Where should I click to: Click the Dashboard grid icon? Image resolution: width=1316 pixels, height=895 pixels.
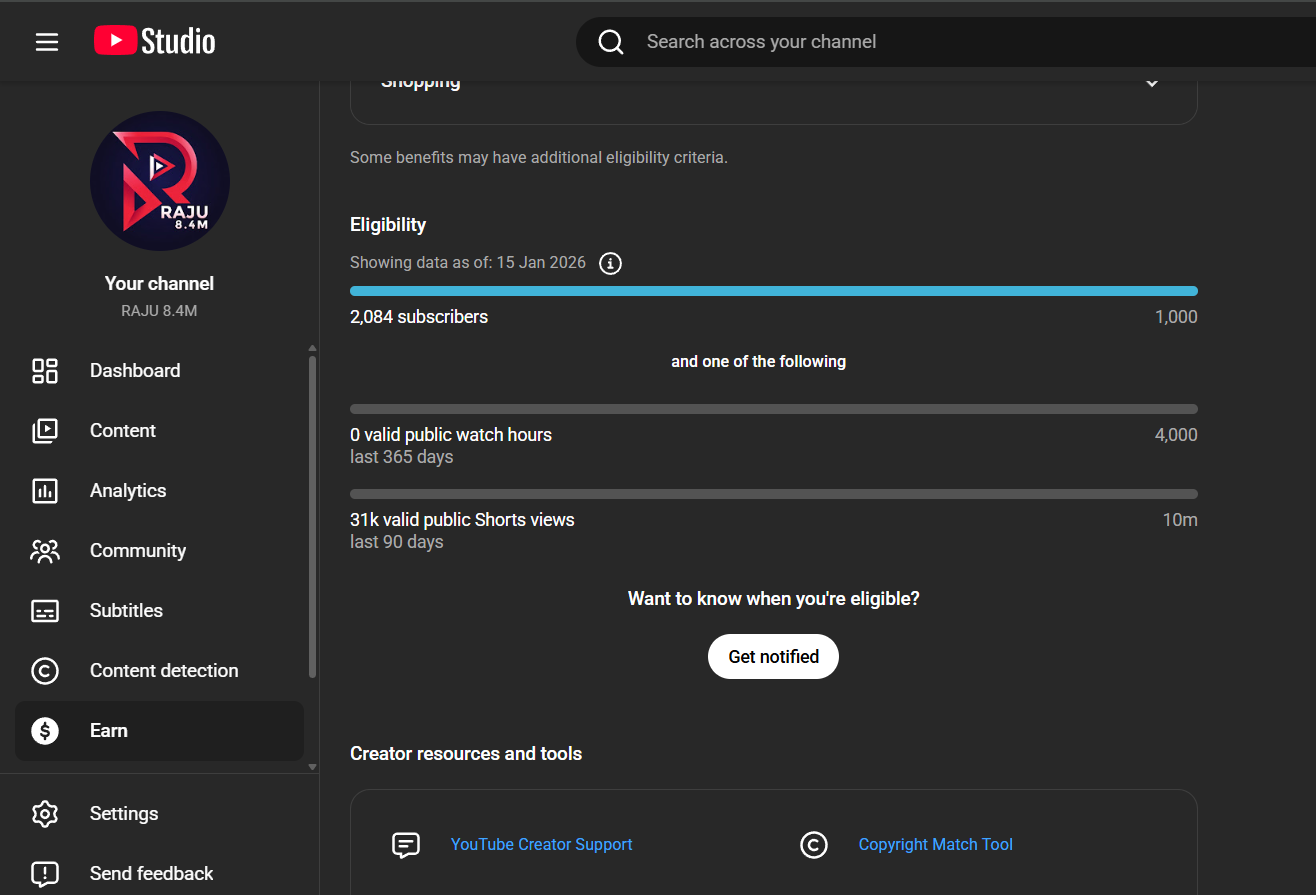pyautogui.click(x=45, y=371)
